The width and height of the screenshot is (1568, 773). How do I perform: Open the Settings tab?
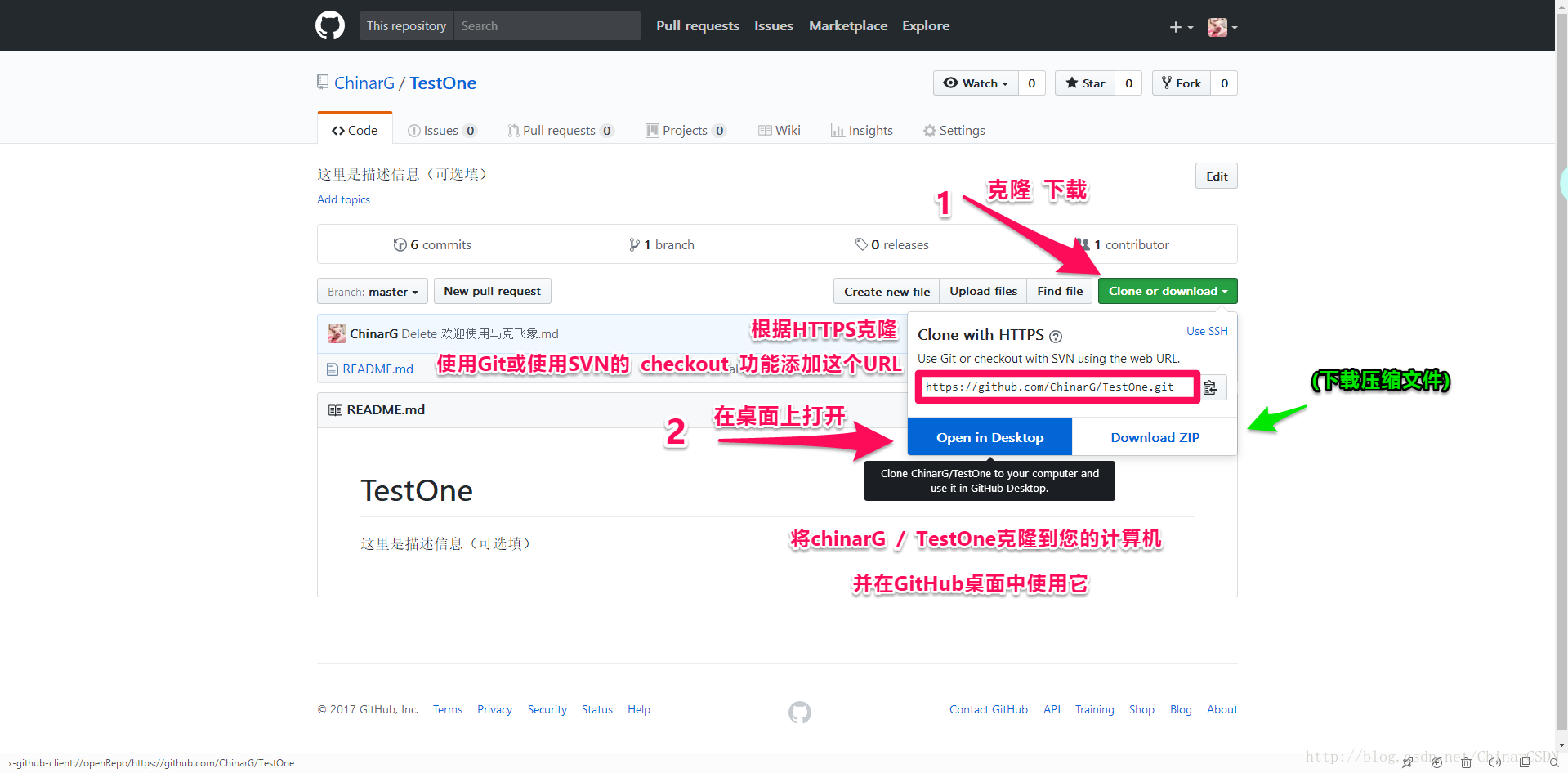[954, 131]
